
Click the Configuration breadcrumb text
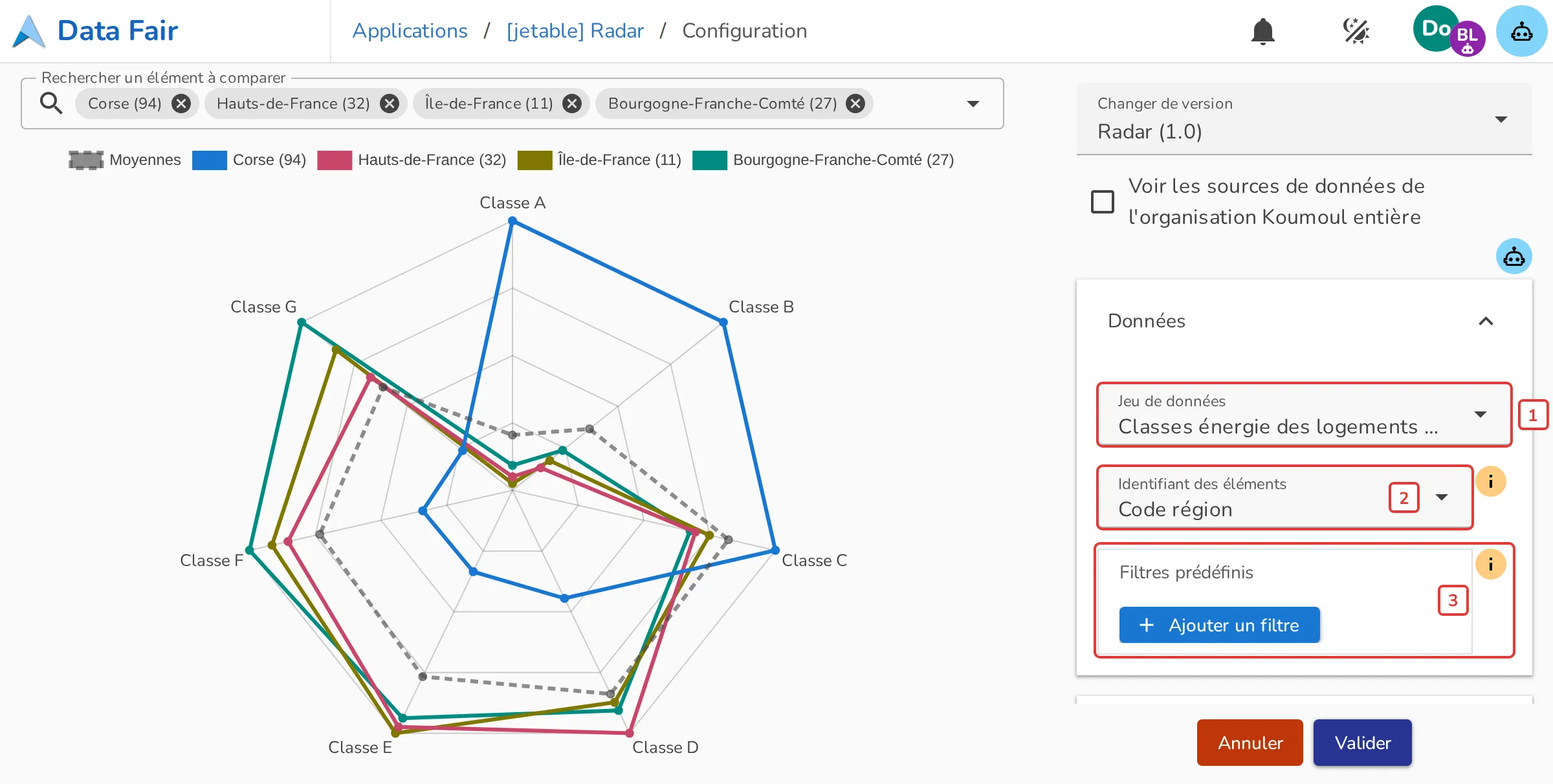(x=745, y=31)
